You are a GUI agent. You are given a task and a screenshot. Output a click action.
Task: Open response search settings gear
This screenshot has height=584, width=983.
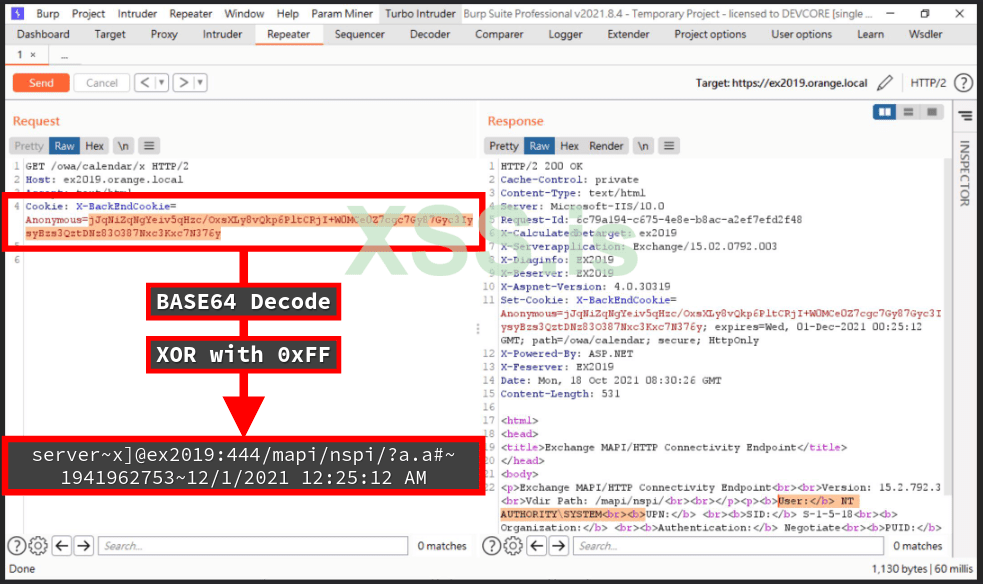click(513, 546)
